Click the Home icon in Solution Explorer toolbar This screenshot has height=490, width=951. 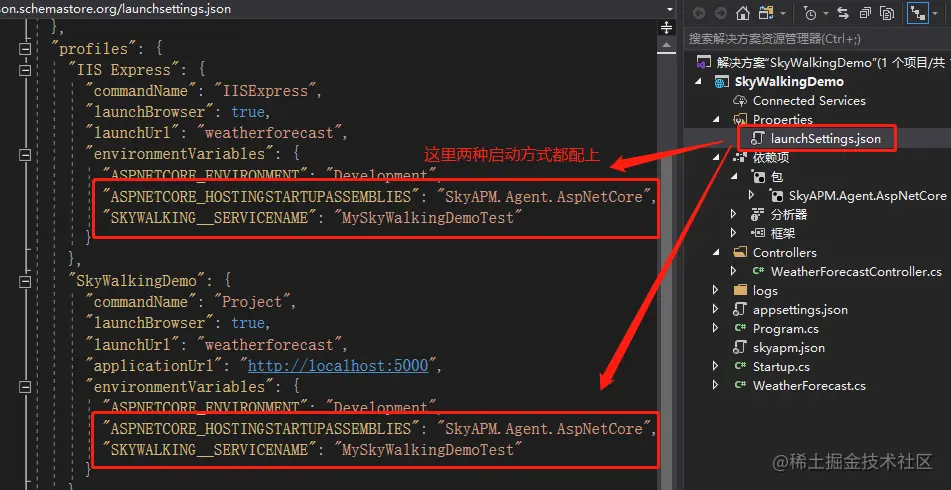(742, 13)
